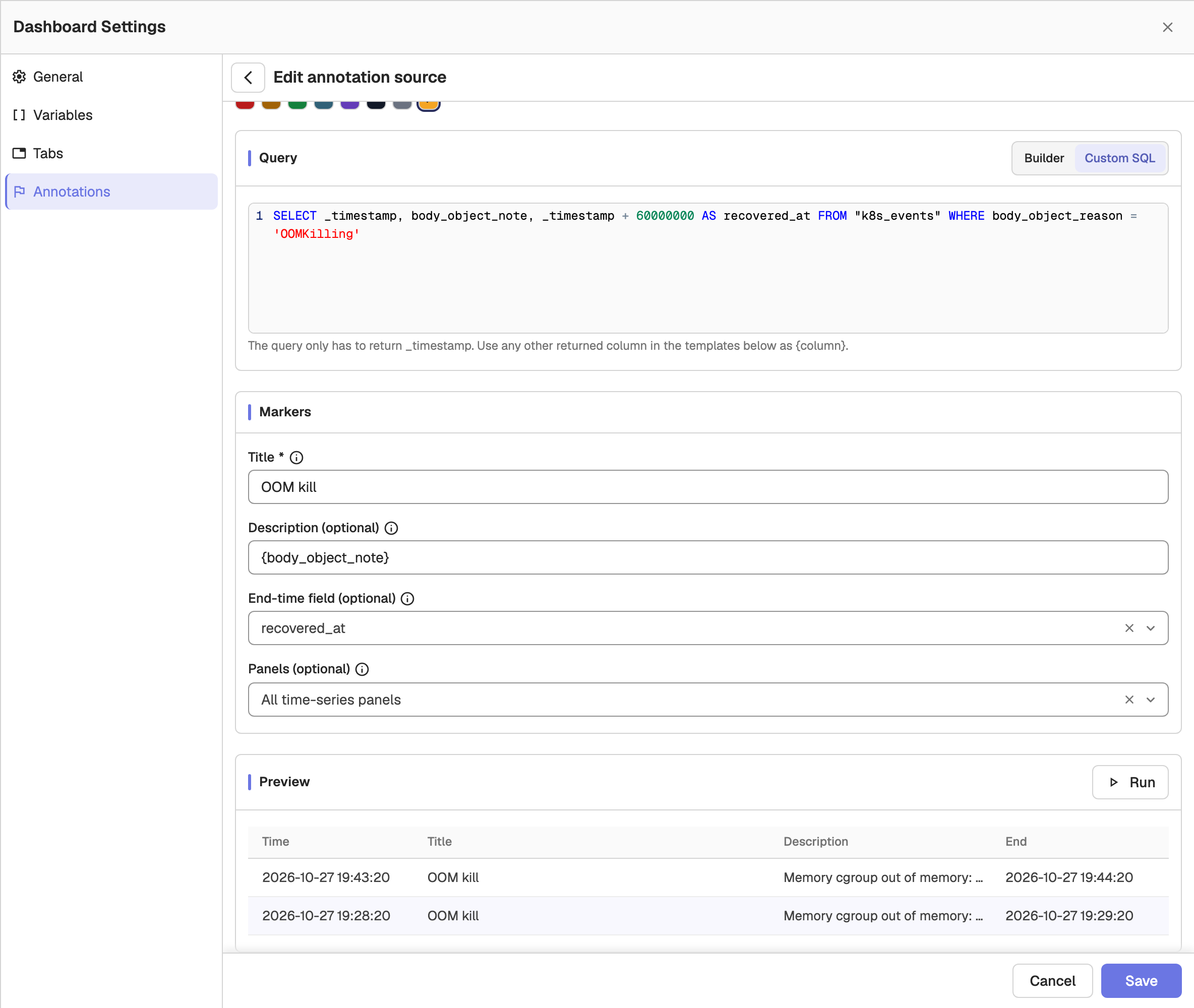Open the All time-series panels combo box
This screenshot has height=1008, width=1194.
(707, 700)
